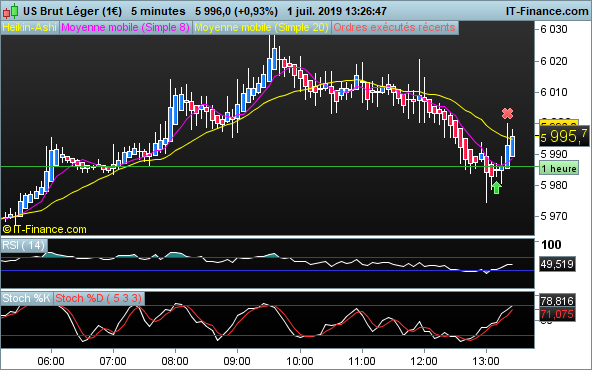Click the IT-Finance.com link in title bar
592x370 pixels.
(547, 11)
